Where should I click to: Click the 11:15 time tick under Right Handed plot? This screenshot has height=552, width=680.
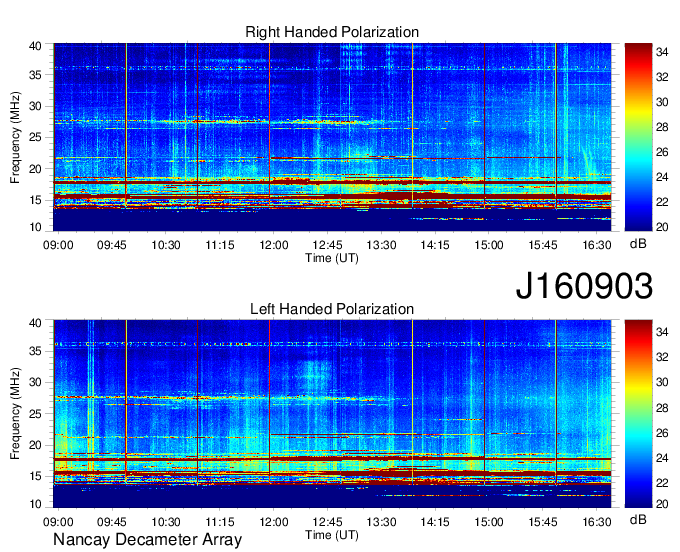click(x=220, y=245)
